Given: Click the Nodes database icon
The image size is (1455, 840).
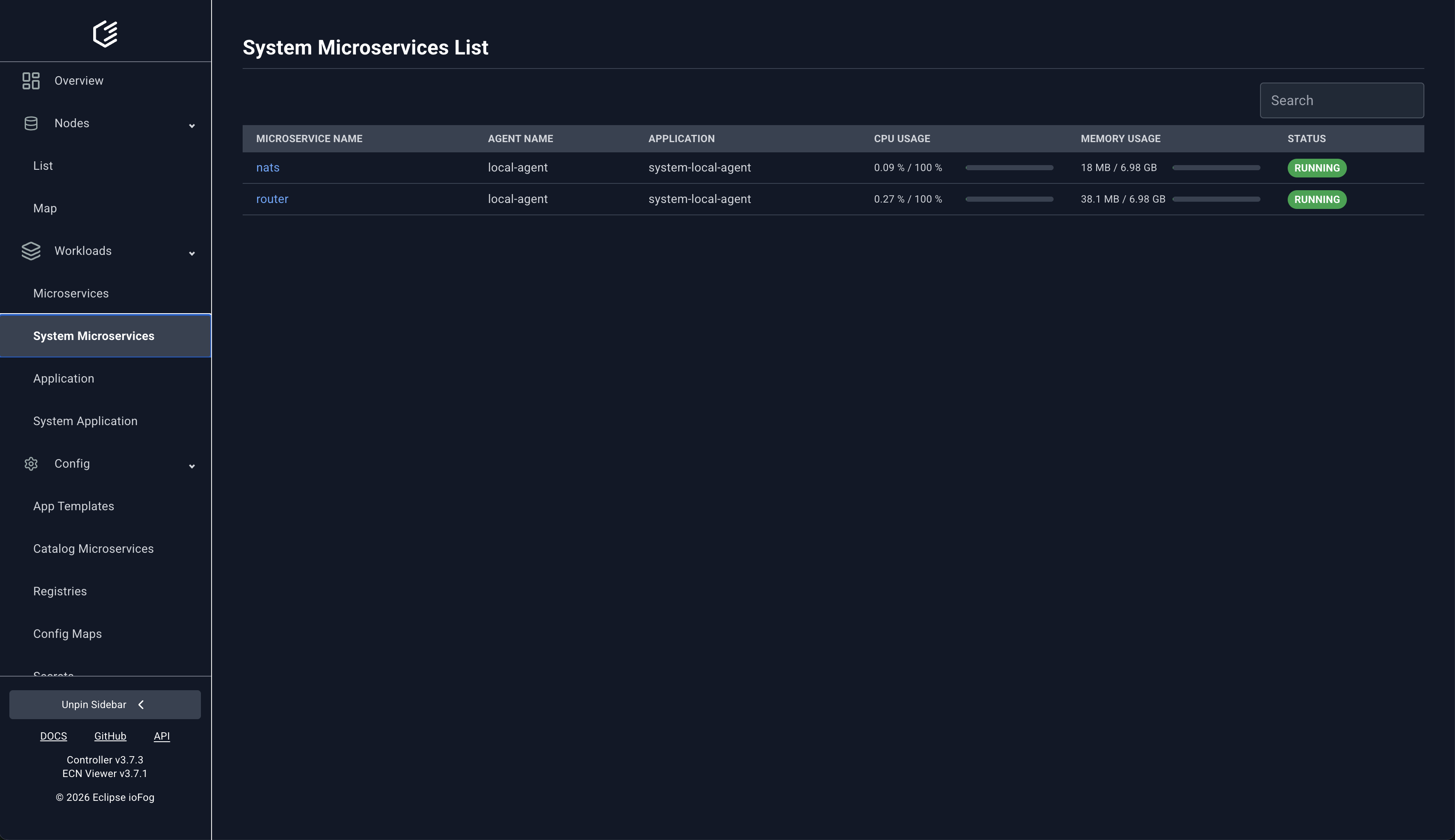Looking at the screenshot, I should [31, 123].
